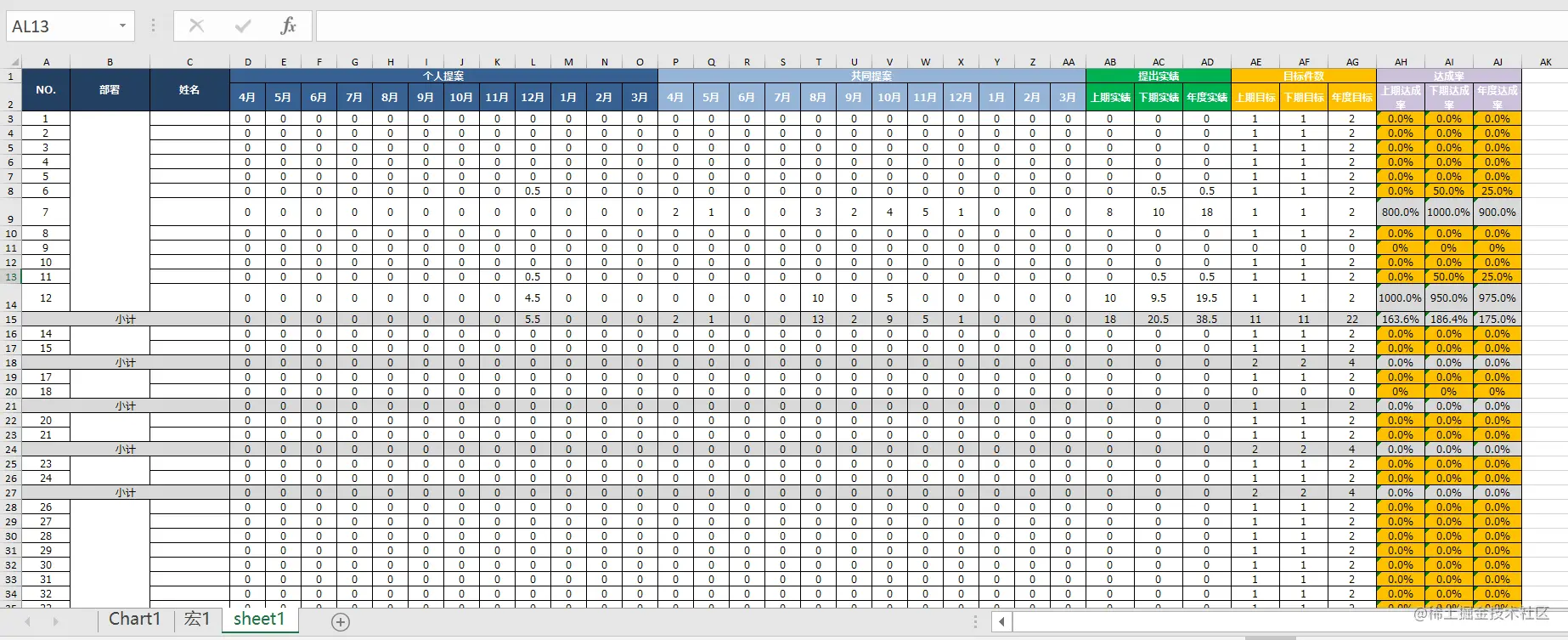Viewport: 1568px width, 640px height.
Task: Click the 小计 label in row 27
Action: tap(126, 493)
